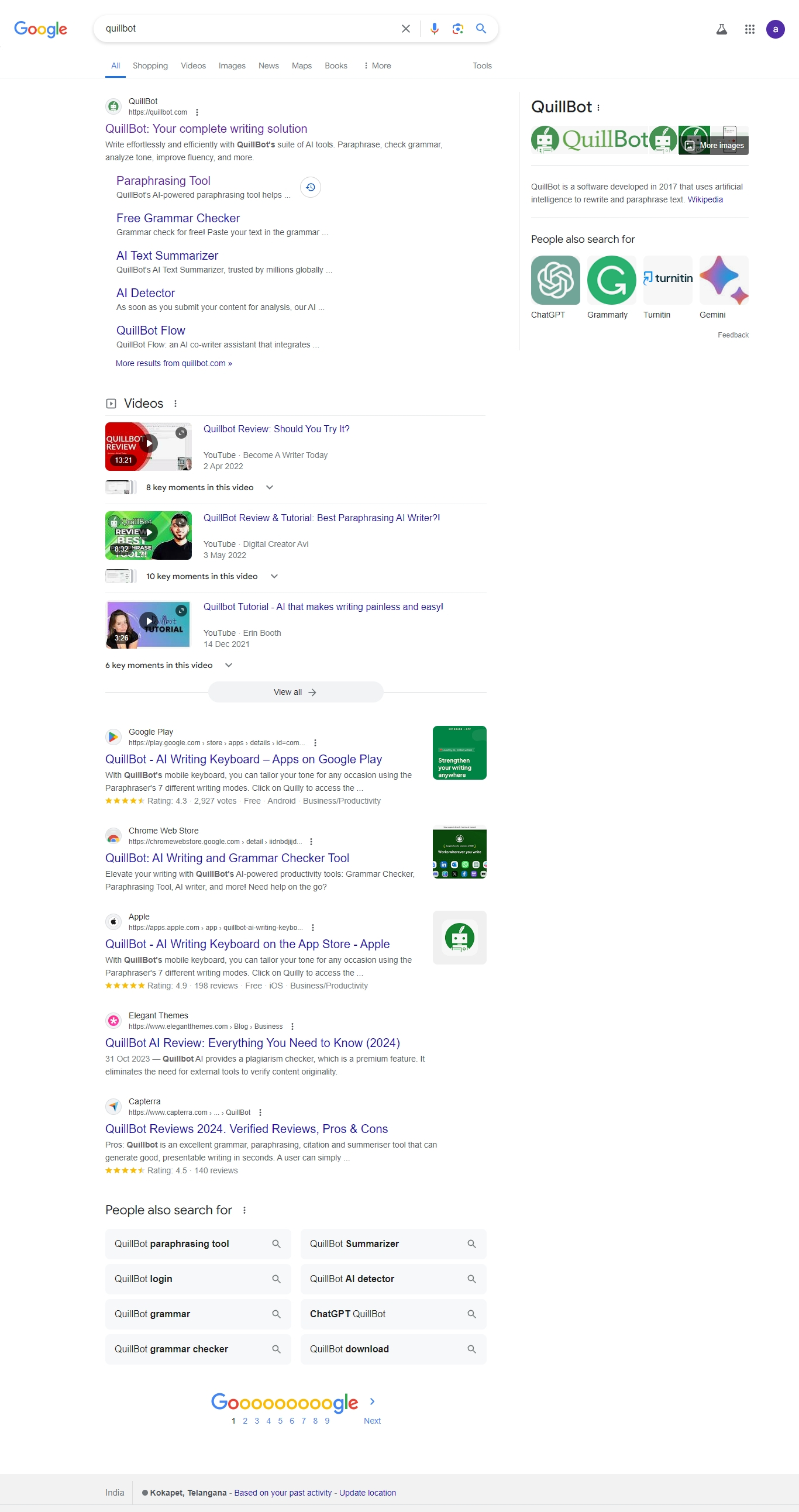The image size is (799, 1512).
Task: Select the QuillBot download suggestion
Action: [x=393, y=1349]
